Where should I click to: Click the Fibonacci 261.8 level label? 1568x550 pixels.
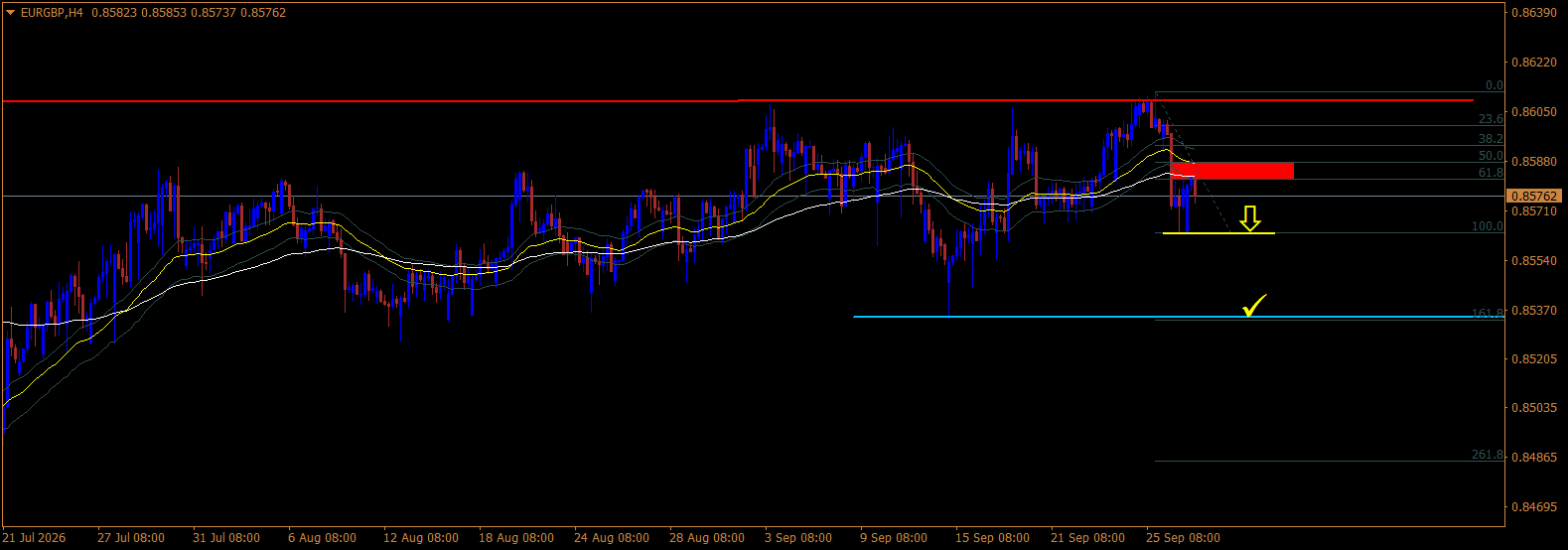[1488, 455]
